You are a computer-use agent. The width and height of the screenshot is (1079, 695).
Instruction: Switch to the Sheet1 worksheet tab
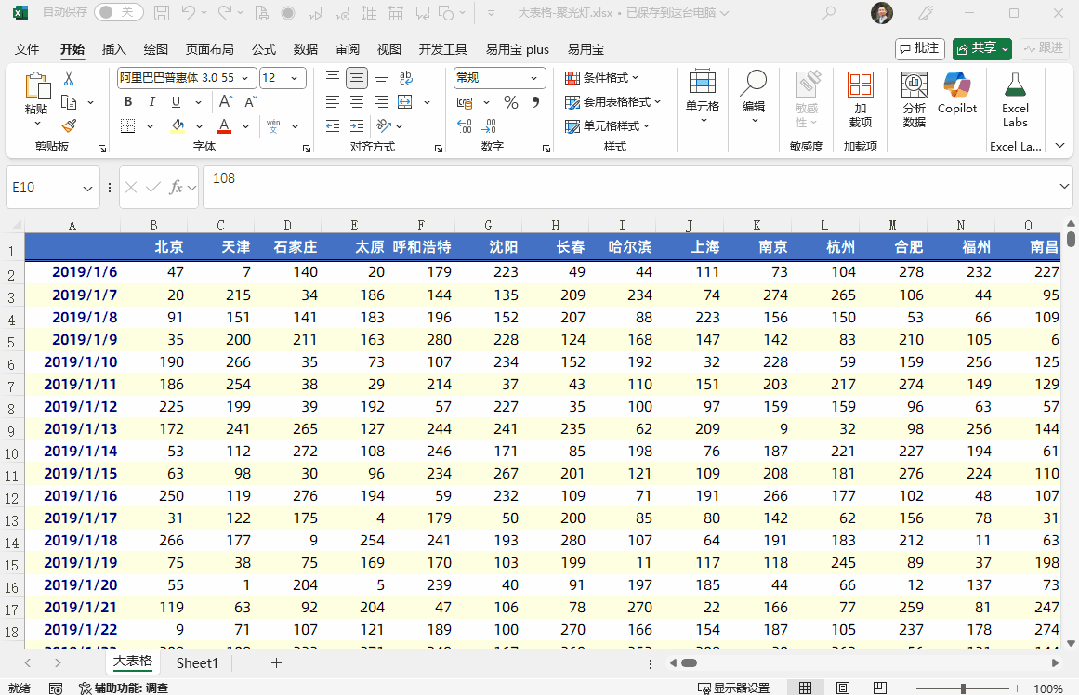click(x=197, y=663)
